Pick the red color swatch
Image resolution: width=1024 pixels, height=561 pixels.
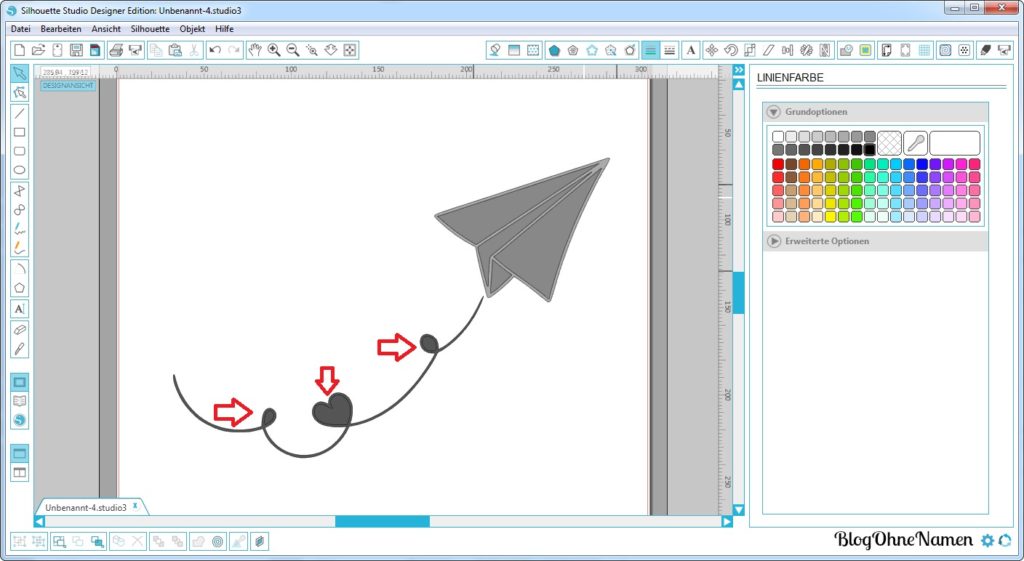778,164
